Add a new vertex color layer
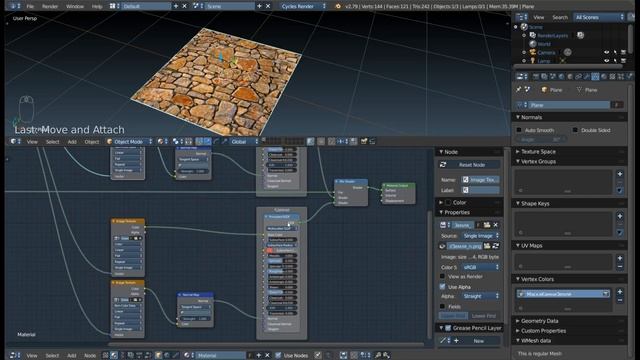Image resolution: width=640 pixels, height=360 pixels. click(620, 292)
